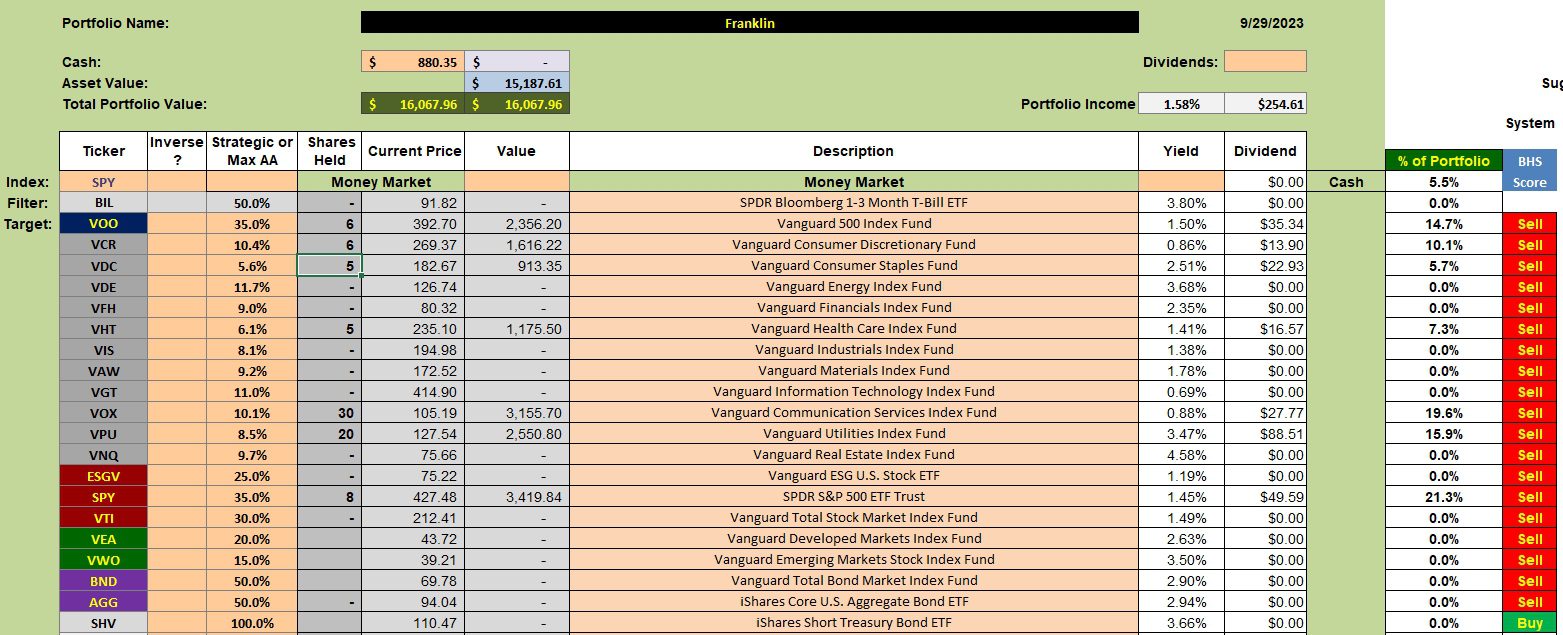Image resolution: width=1563 pixels, height=635 pixels.
Task: Click the VOO dividend $35.34
Action: [1265, 224]
